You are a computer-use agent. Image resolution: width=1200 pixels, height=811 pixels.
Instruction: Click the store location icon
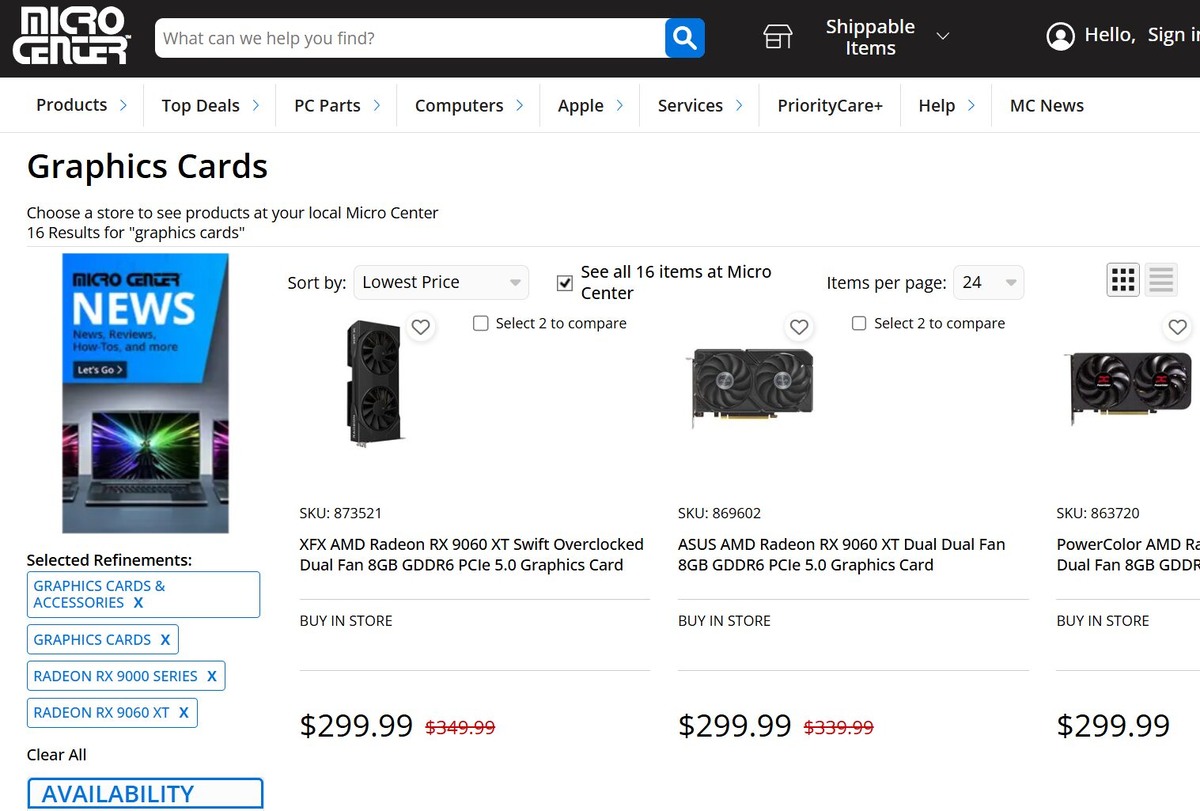click(x=777, y=37)
